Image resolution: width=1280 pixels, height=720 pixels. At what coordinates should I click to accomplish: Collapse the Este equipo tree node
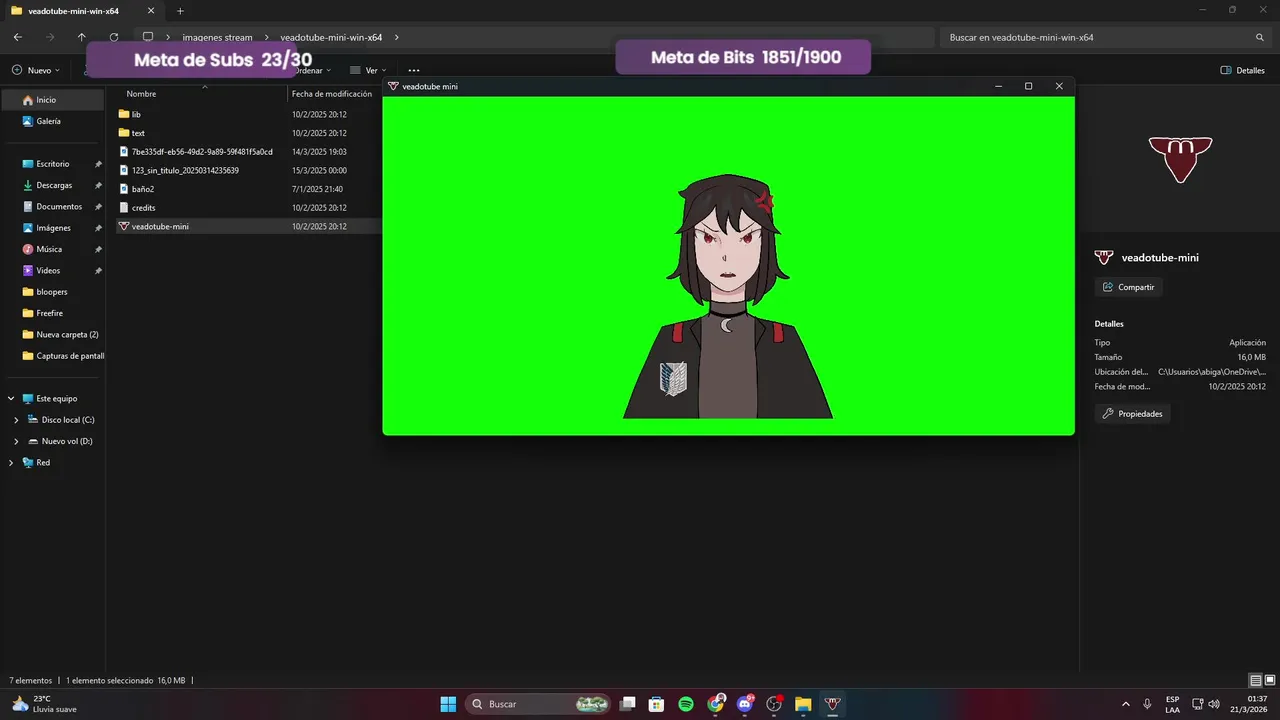[x=11, y=398]
